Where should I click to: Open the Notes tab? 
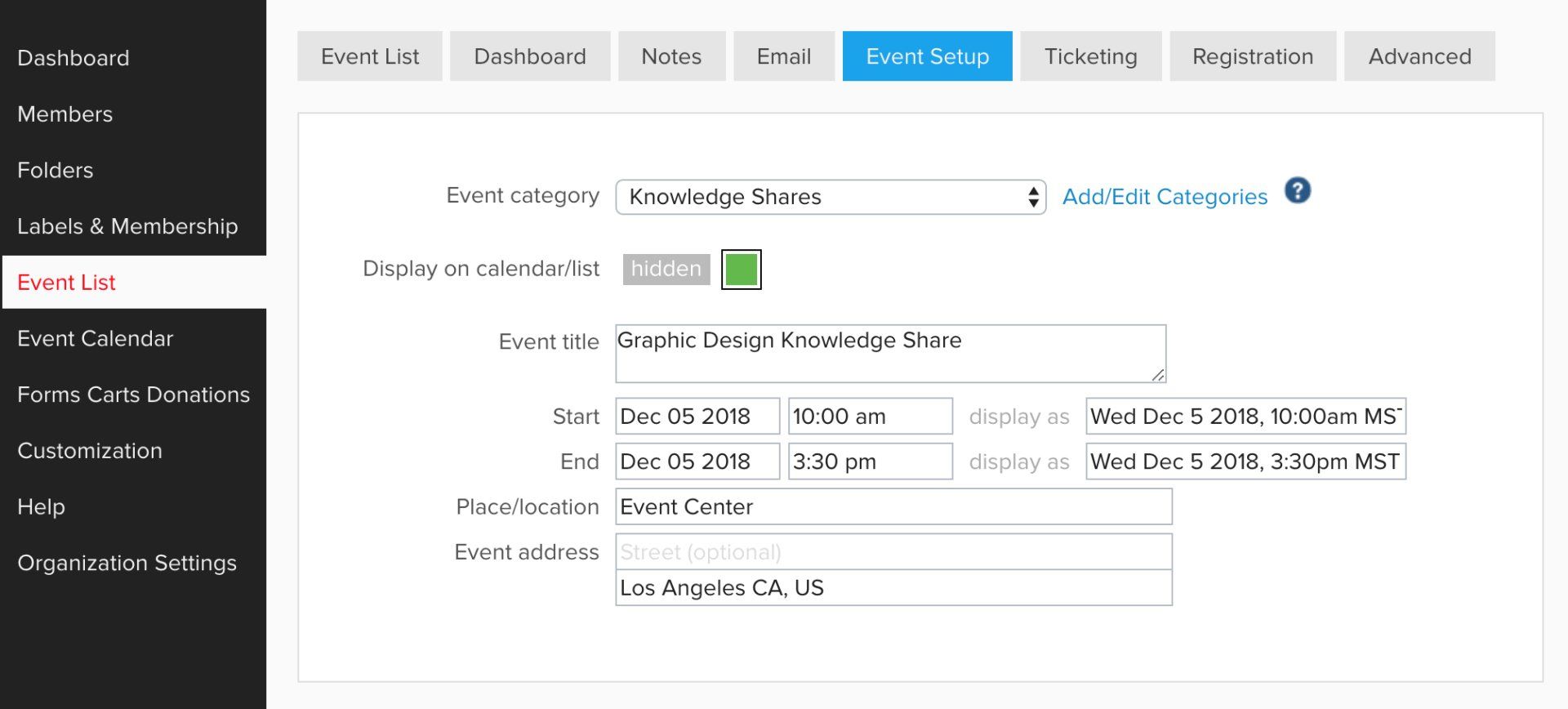tap(671, 56)
